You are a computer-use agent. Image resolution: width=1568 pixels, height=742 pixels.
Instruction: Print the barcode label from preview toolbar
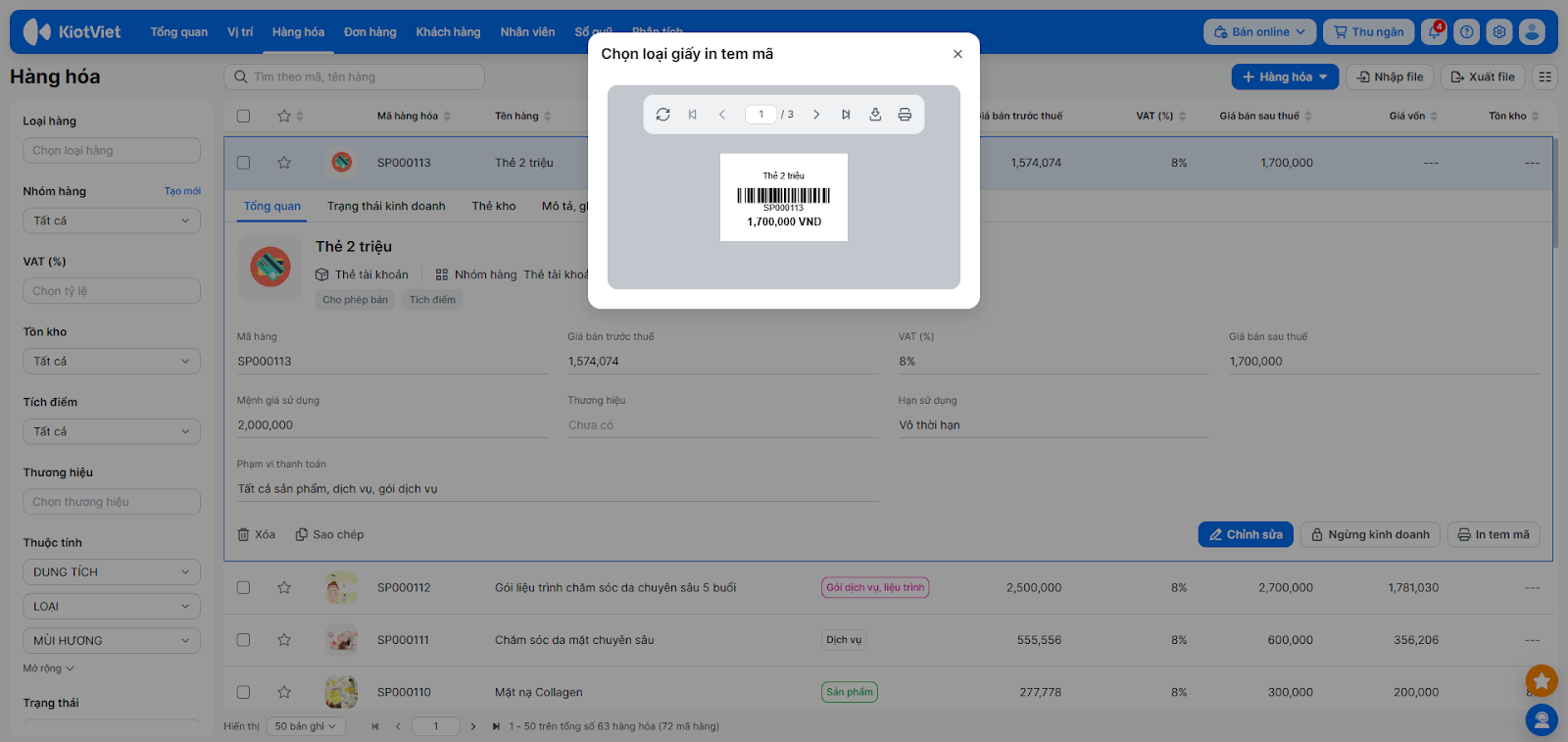[x=905, y=115]
